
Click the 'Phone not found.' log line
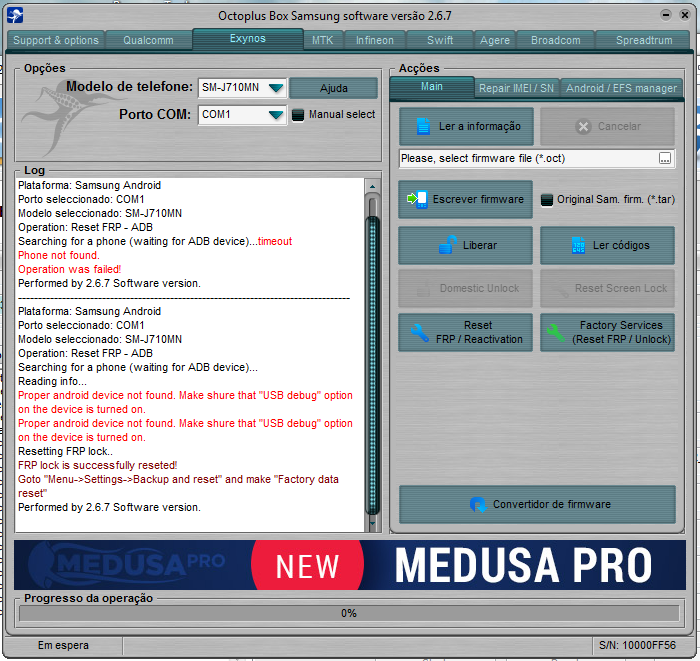coord(59,255)
